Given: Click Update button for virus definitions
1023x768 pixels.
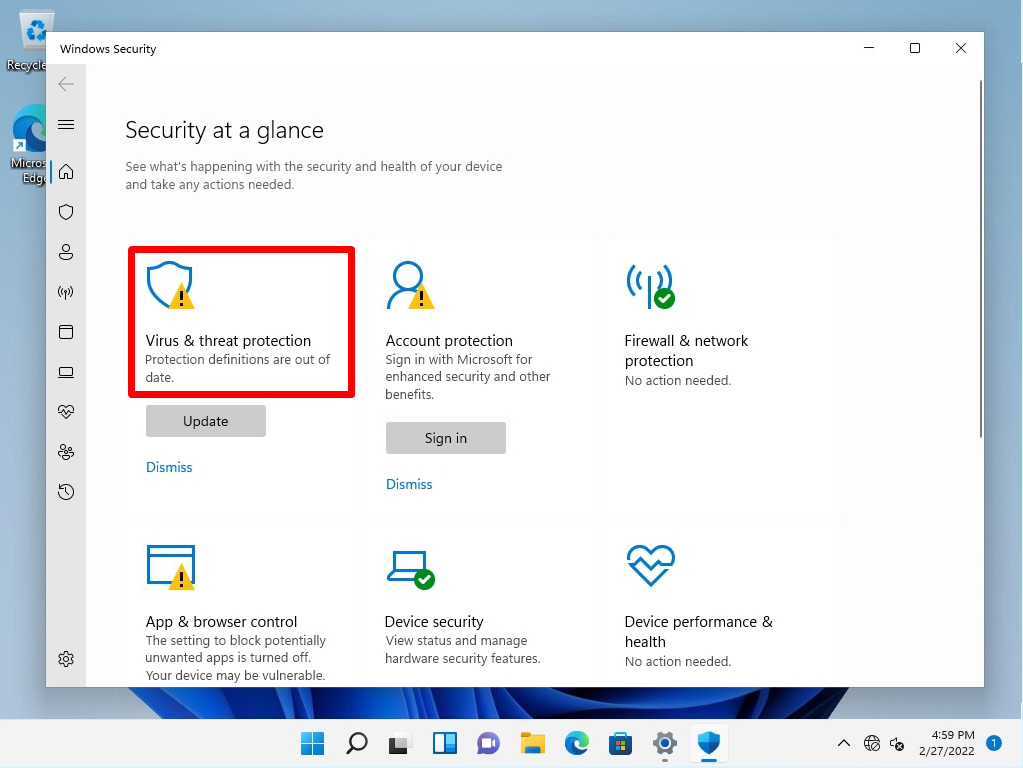Looking at the screenshot, I should (206, 421).
